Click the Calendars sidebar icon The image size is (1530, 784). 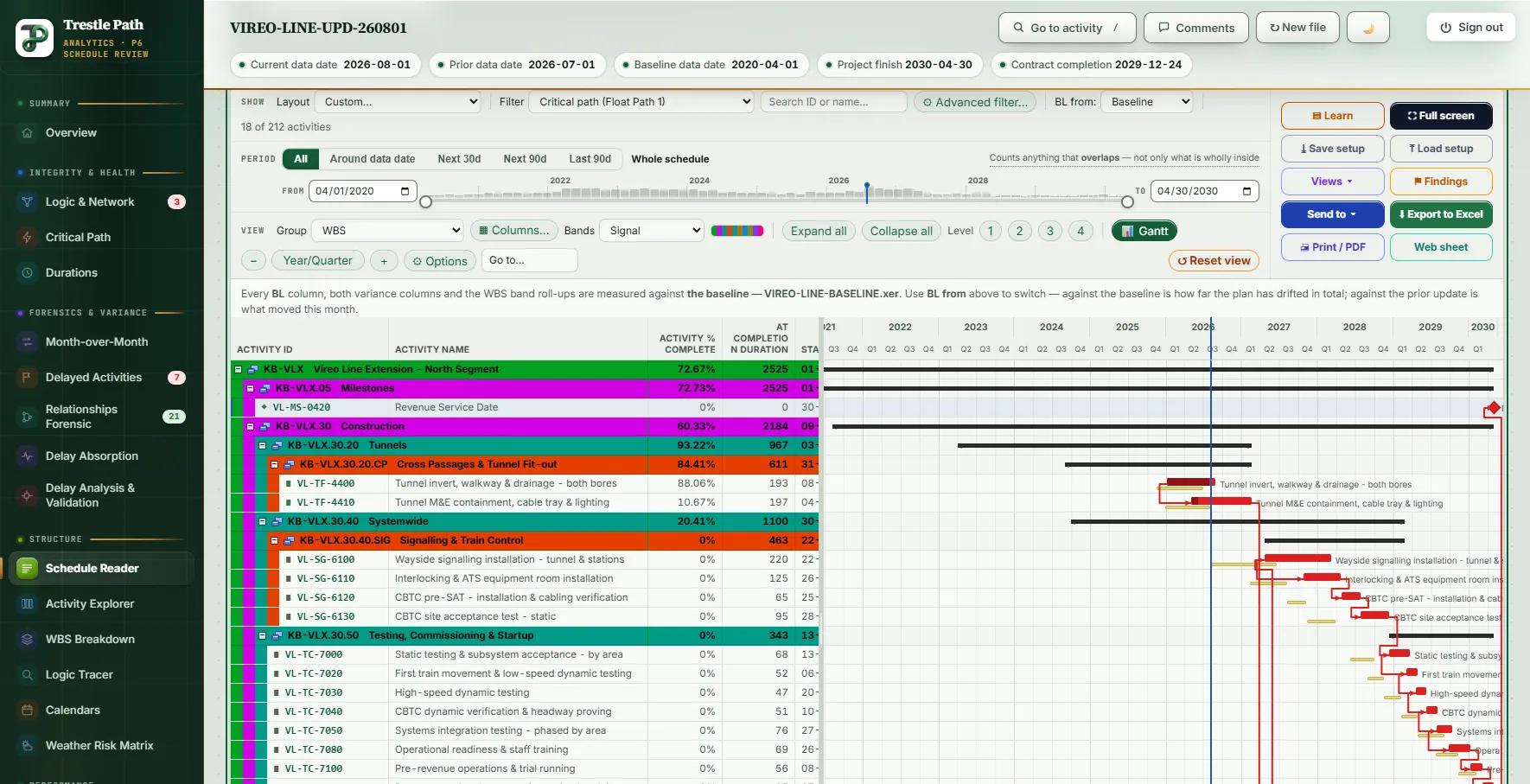(28, 711)
